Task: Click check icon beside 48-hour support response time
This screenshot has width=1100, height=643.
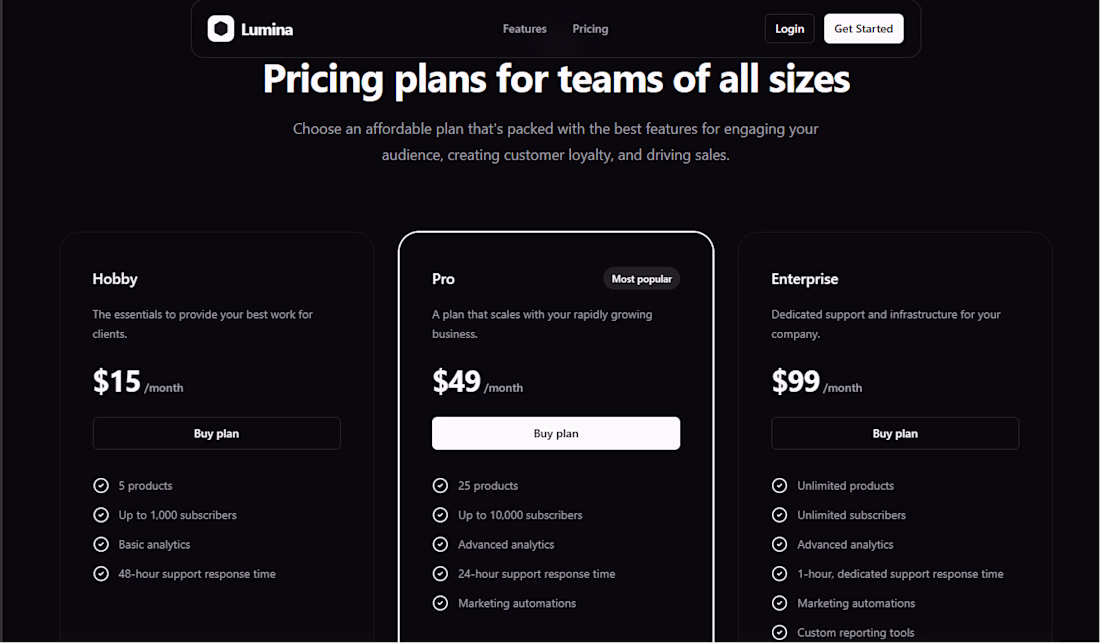Action: pyautogui.click(x=101, y=574)
